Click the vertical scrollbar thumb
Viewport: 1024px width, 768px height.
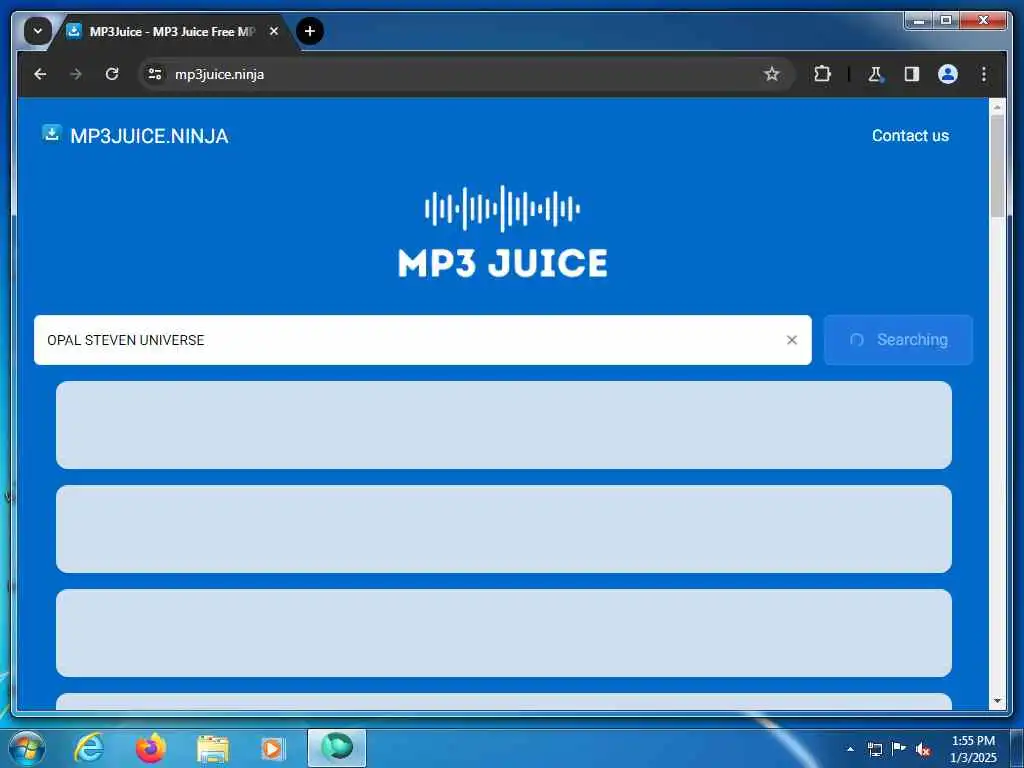(x=997, y=166)
